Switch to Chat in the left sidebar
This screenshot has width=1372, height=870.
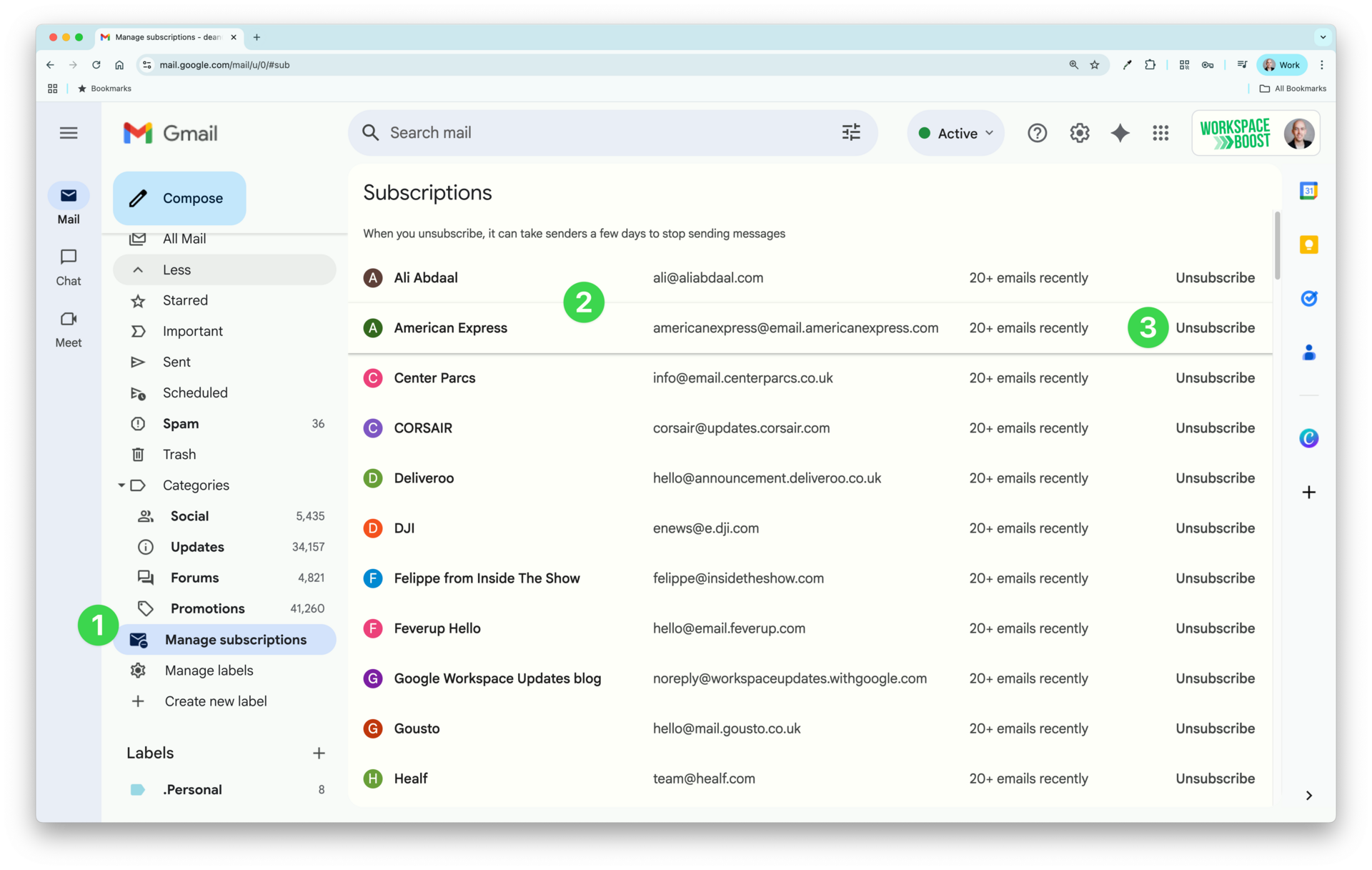68,266
